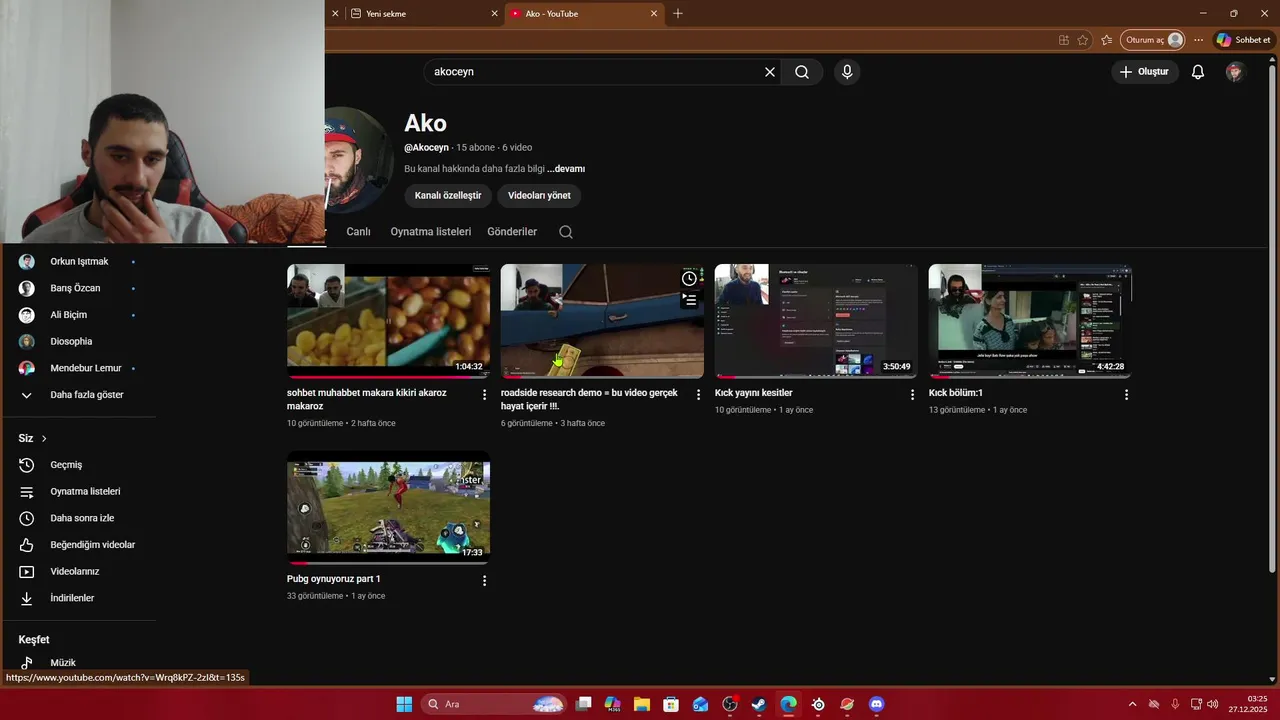
Task: Add roadside research video to queue
Action: 689,299
